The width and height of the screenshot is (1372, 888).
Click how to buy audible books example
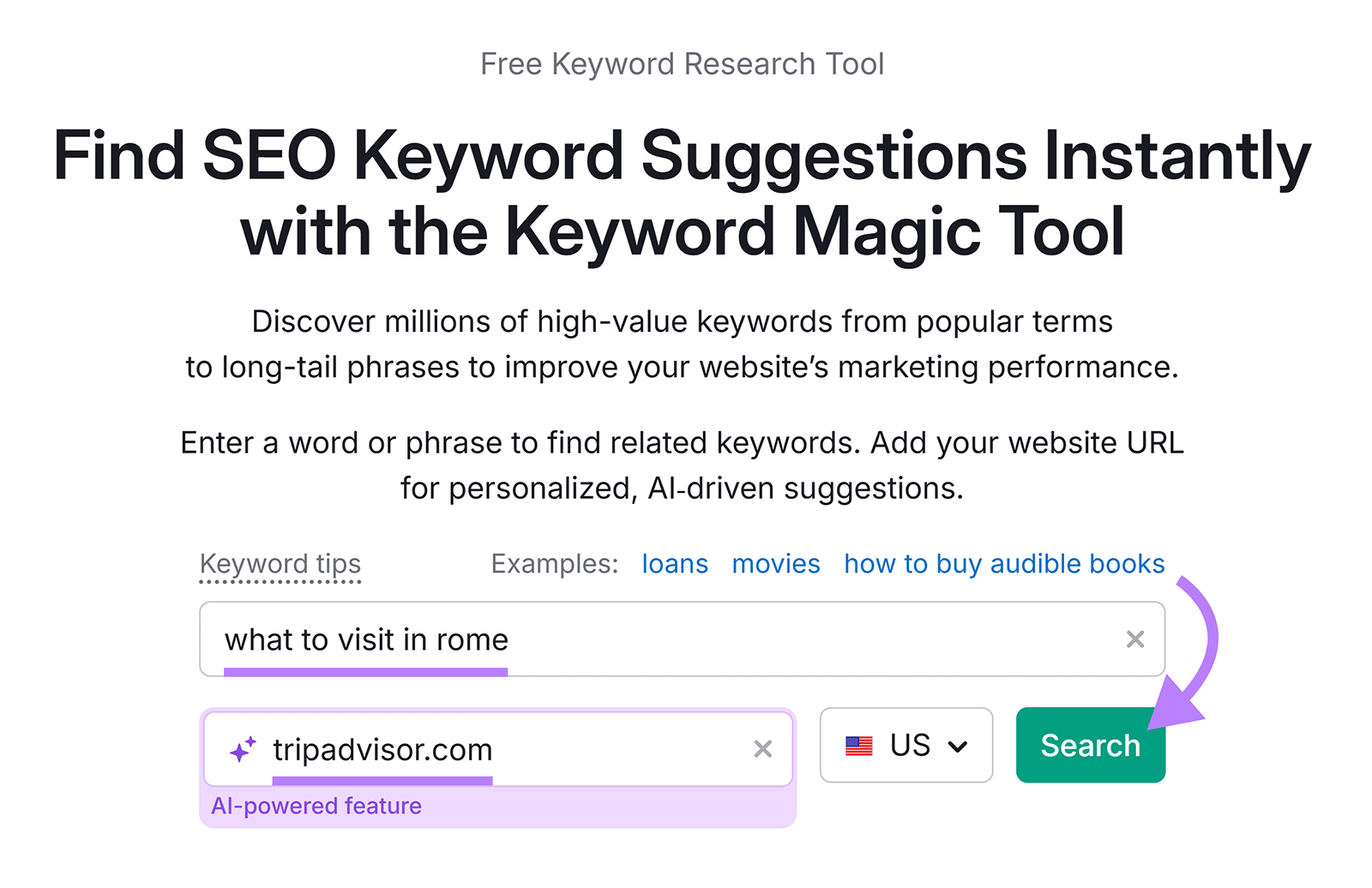coord(1004,563)
